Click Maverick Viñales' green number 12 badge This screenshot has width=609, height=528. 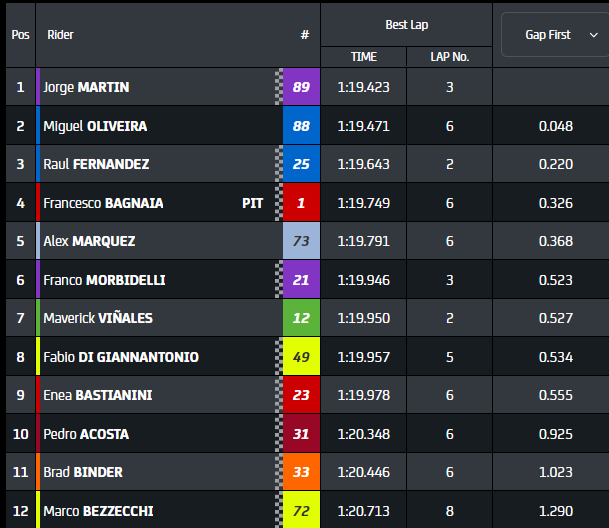(301, 318)
